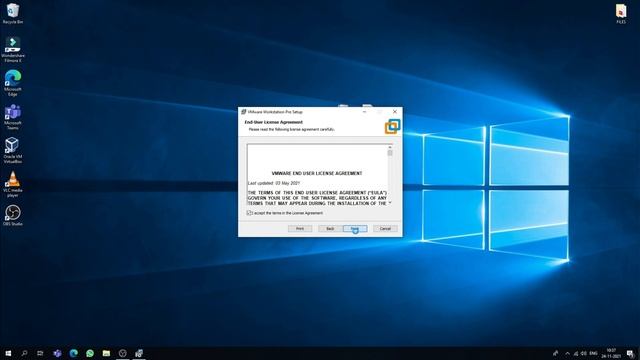Minimize the VMware setup window
Screen dimensions: 640x360
(x=364, y=111)
